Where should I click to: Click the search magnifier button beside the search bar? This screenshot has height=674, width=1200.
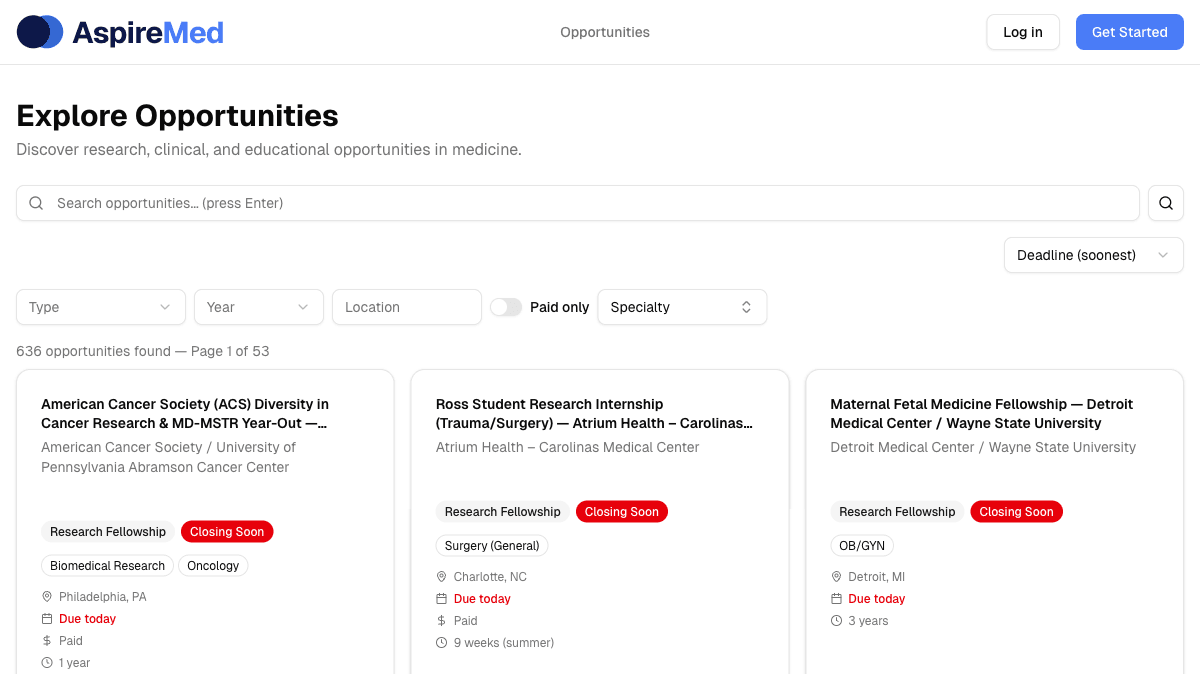pyautogui.click(x=1165, y=202)
